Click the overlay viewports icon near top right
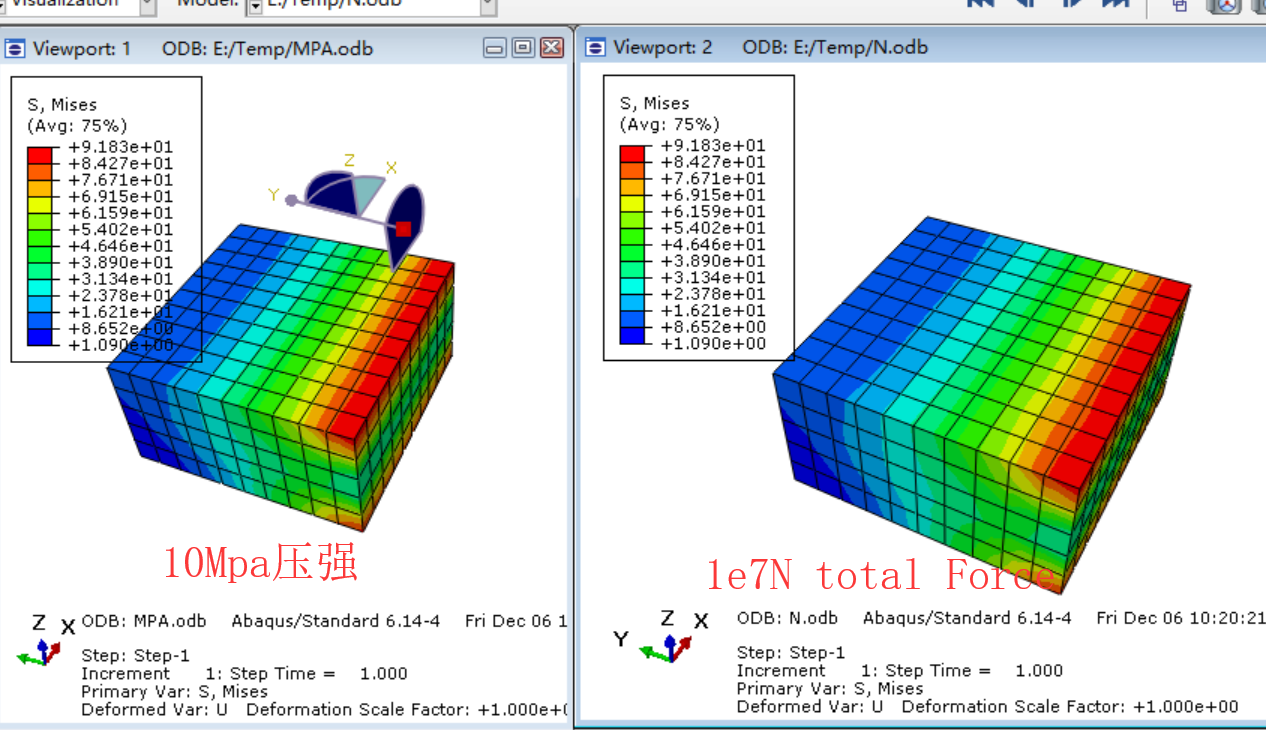The image size is (1266, 730). (x=1179, y=7)
